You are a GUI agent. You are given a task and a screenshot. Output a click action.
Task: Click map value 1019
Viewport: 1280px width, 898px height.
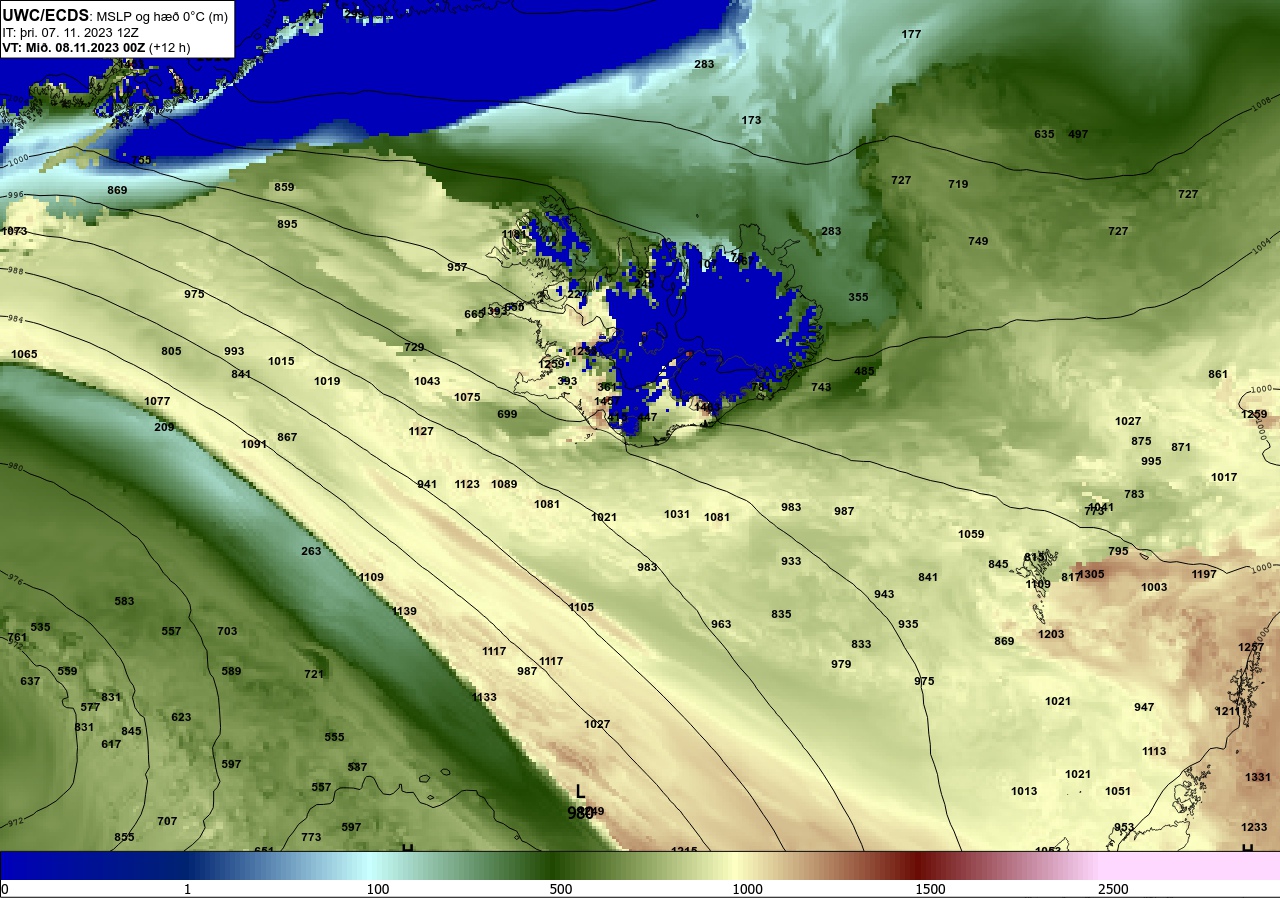[327, 381]
